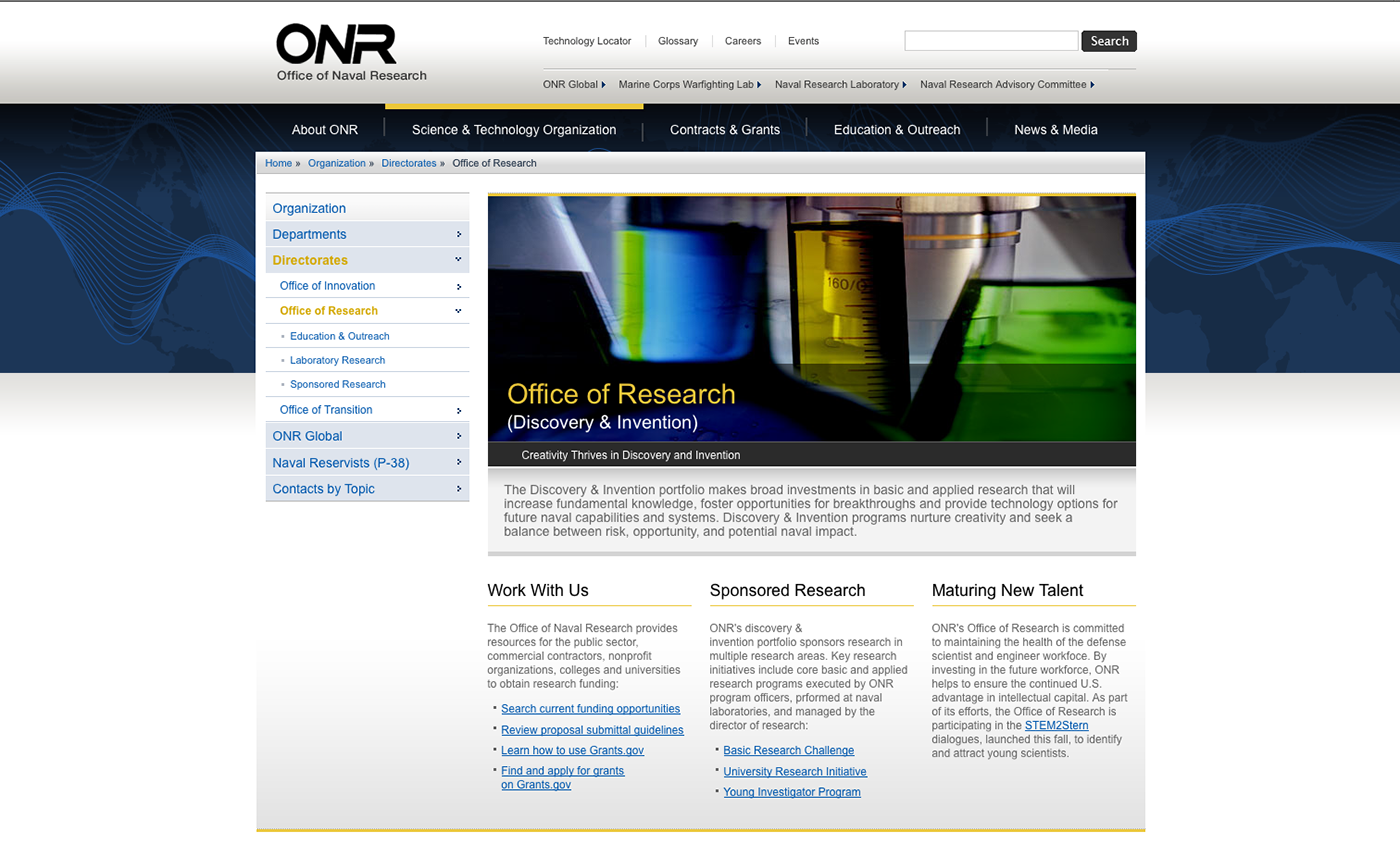
Task: Open Review proposal submittal guidelines link
Action: (592, 730)
